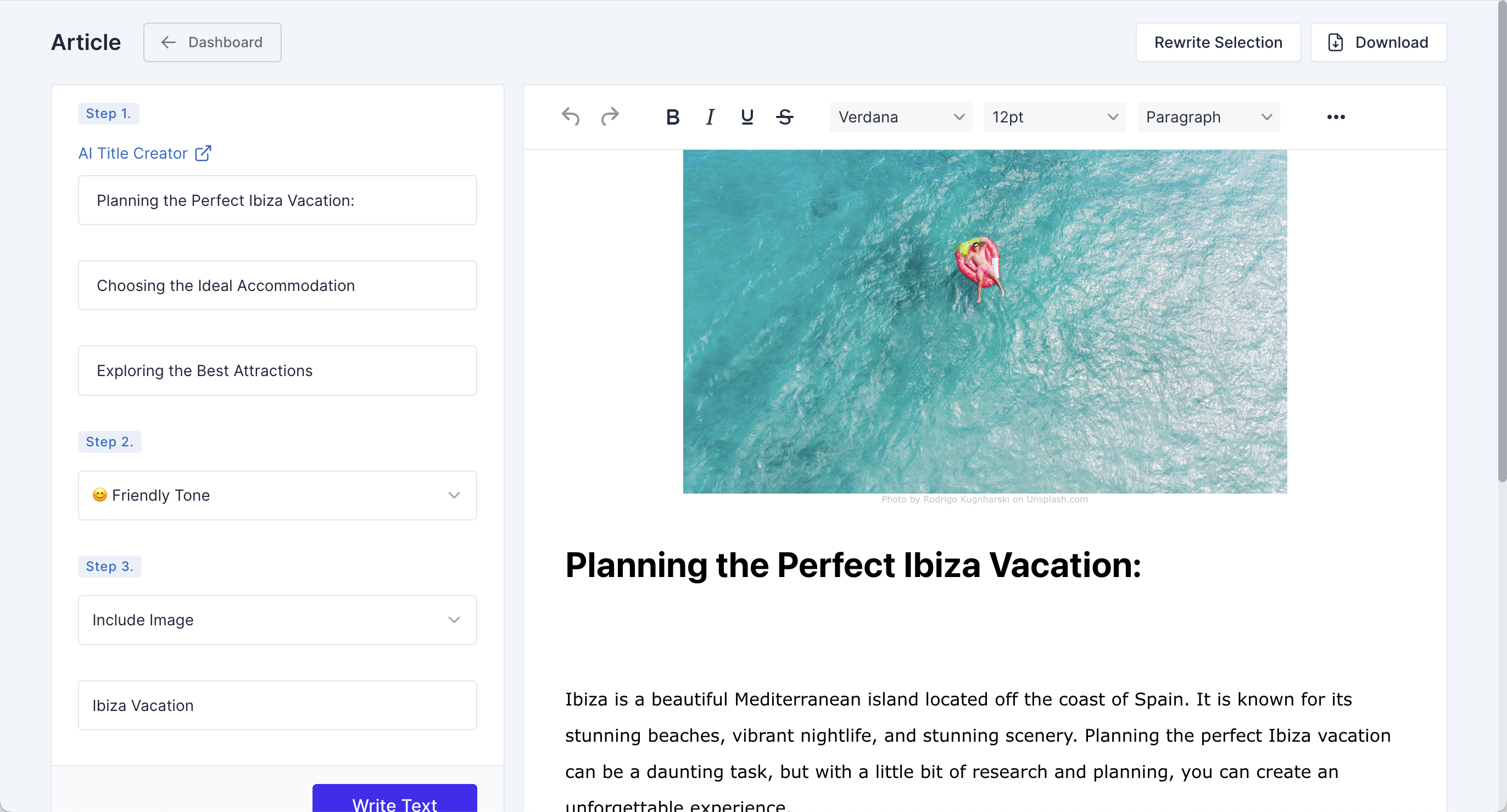This screenshot has height=812, width=1507.
Task: Click the Download icon button
Action: point(1335,42)
